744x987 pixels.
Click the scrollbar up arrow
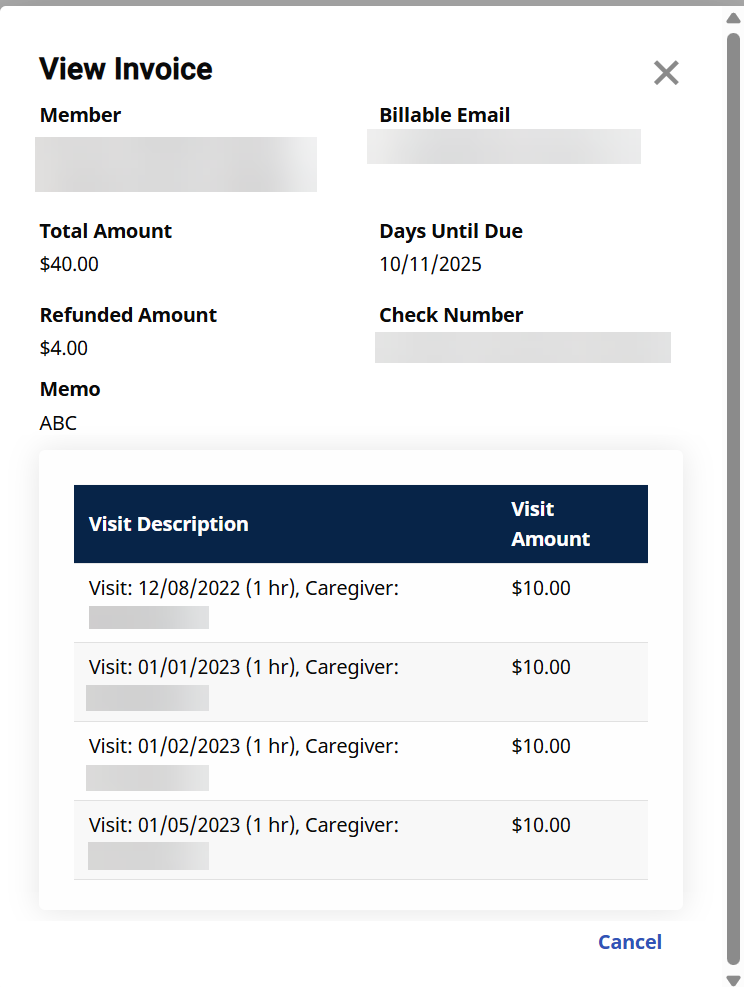(733, 18)
